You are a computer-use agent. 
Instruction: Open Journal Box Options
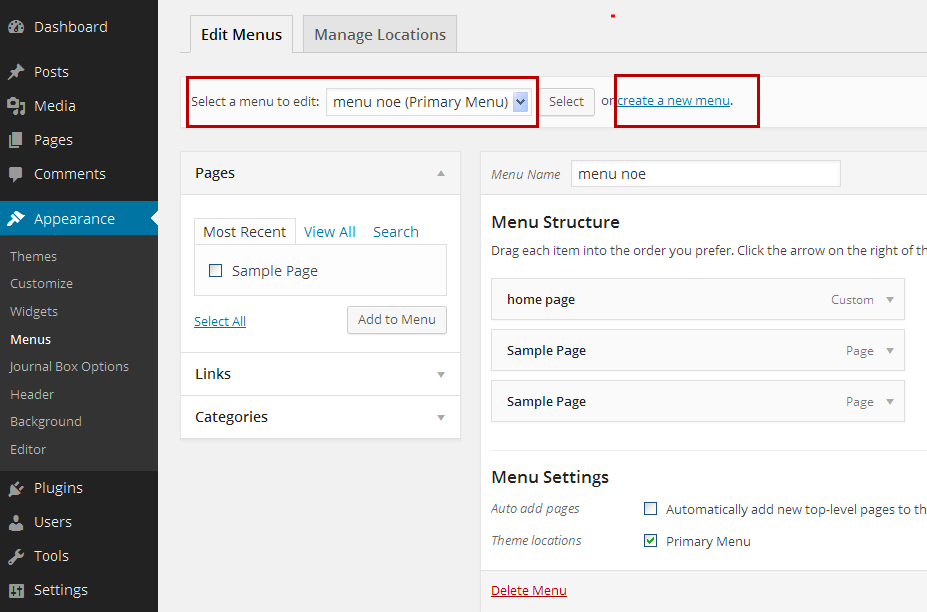[x=69, y=367]
